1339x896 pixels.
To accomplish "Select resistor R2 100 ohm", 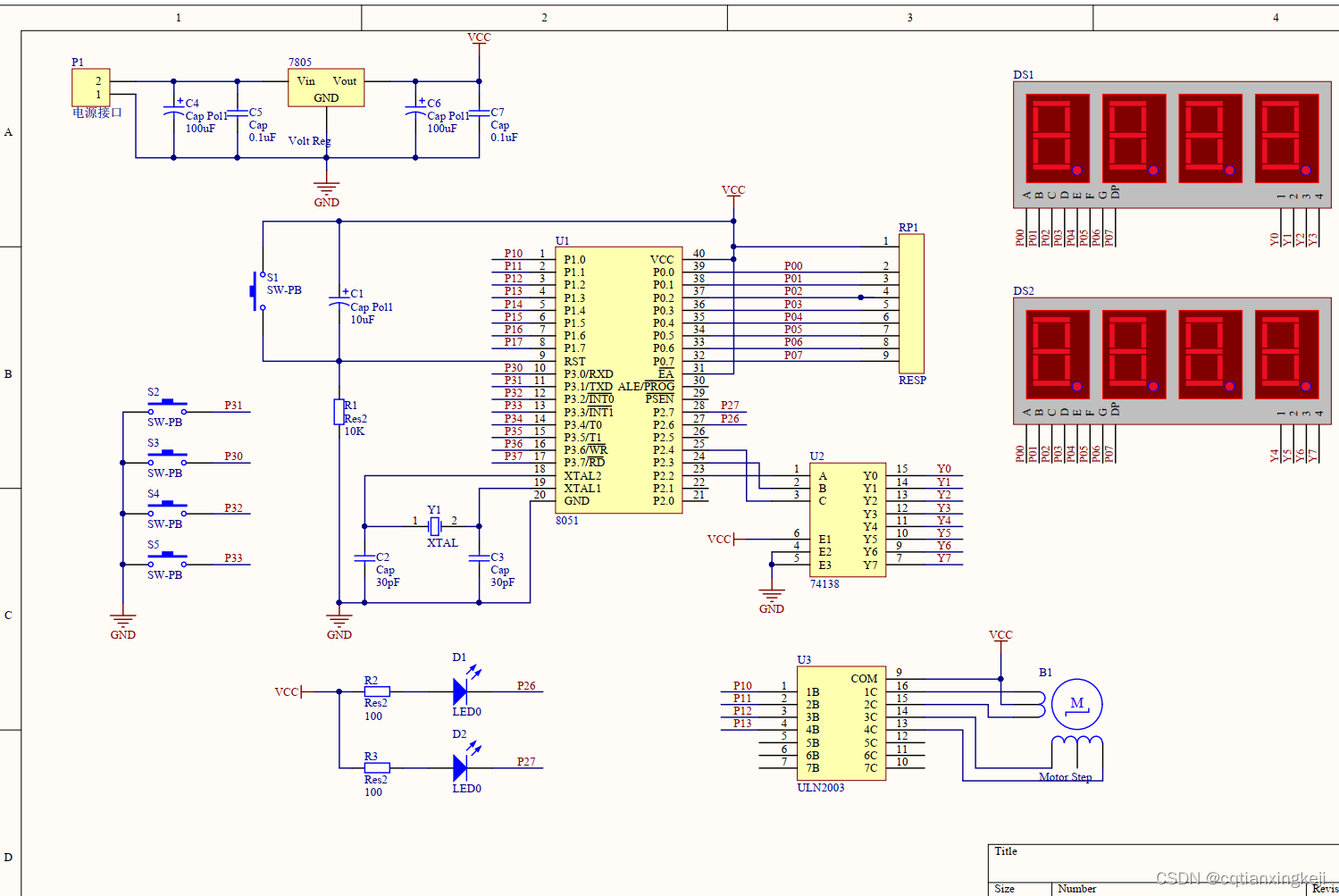I will pyautogui.click(x=377, y=691).
